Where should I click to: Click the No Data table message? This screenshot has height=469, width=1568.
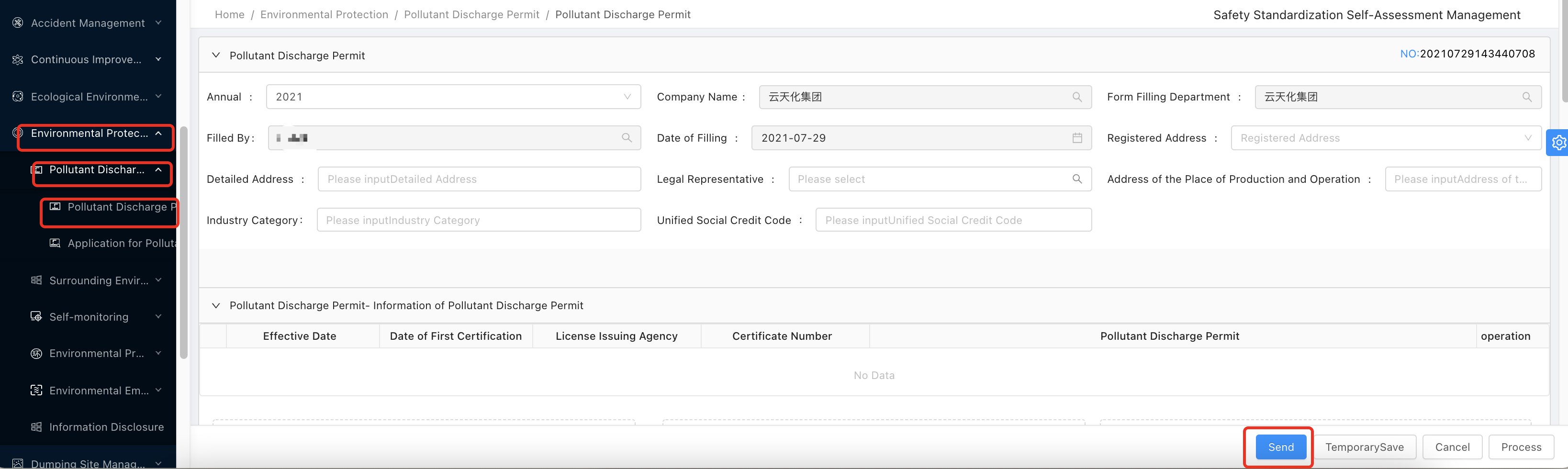click(x=874, y=375)
